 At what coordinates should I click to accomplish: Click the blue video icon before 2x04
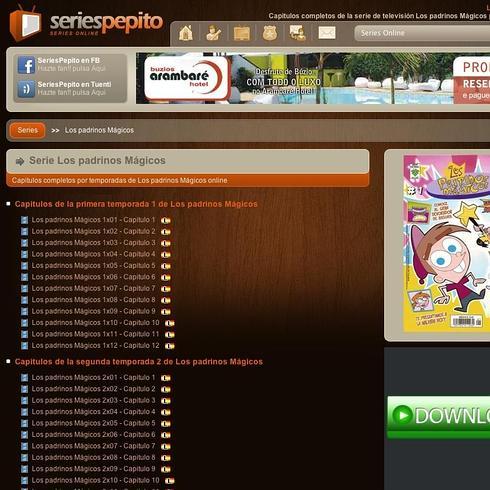[x=24, y=412]
